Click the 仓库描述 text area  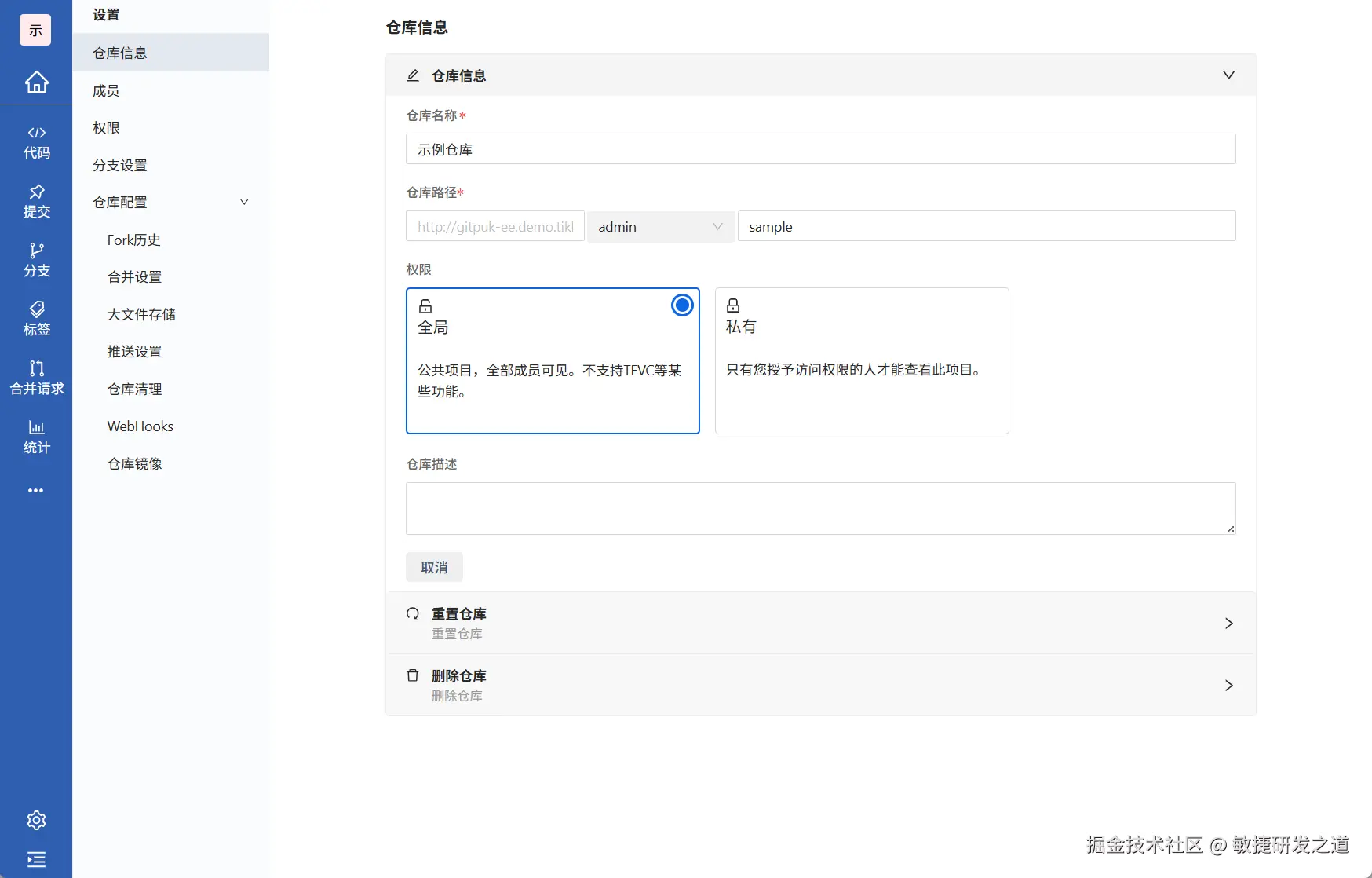point(819,508)
